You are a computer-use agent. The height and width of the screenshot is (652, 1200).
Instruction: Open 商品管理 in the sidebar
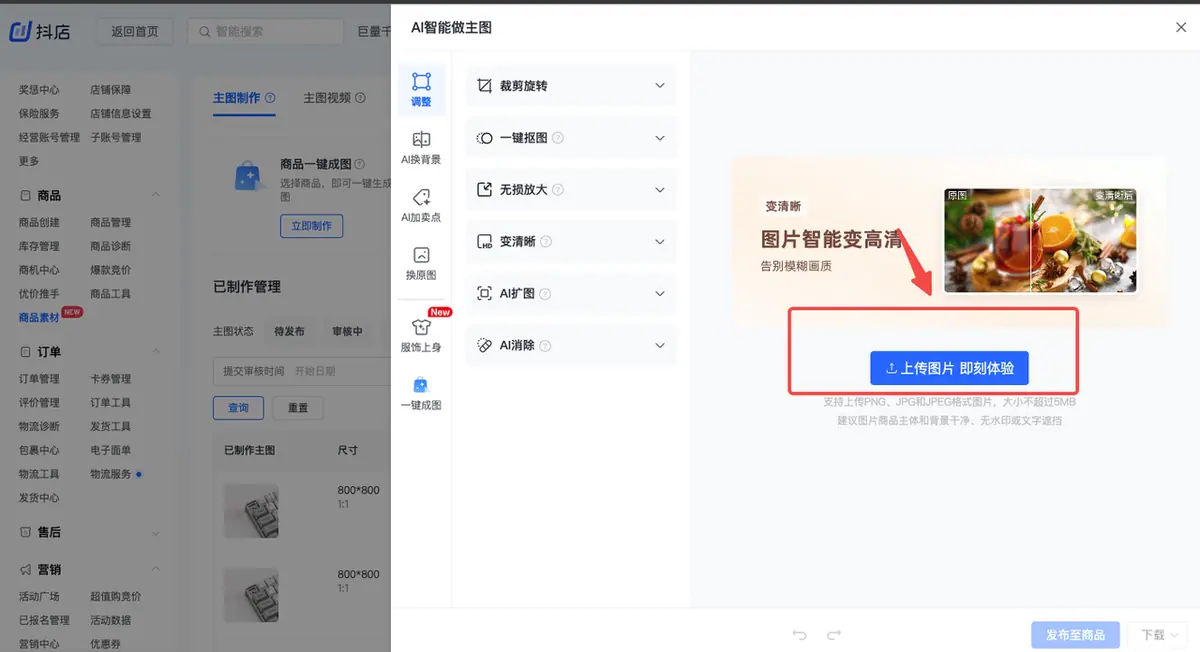click(110, 222)
